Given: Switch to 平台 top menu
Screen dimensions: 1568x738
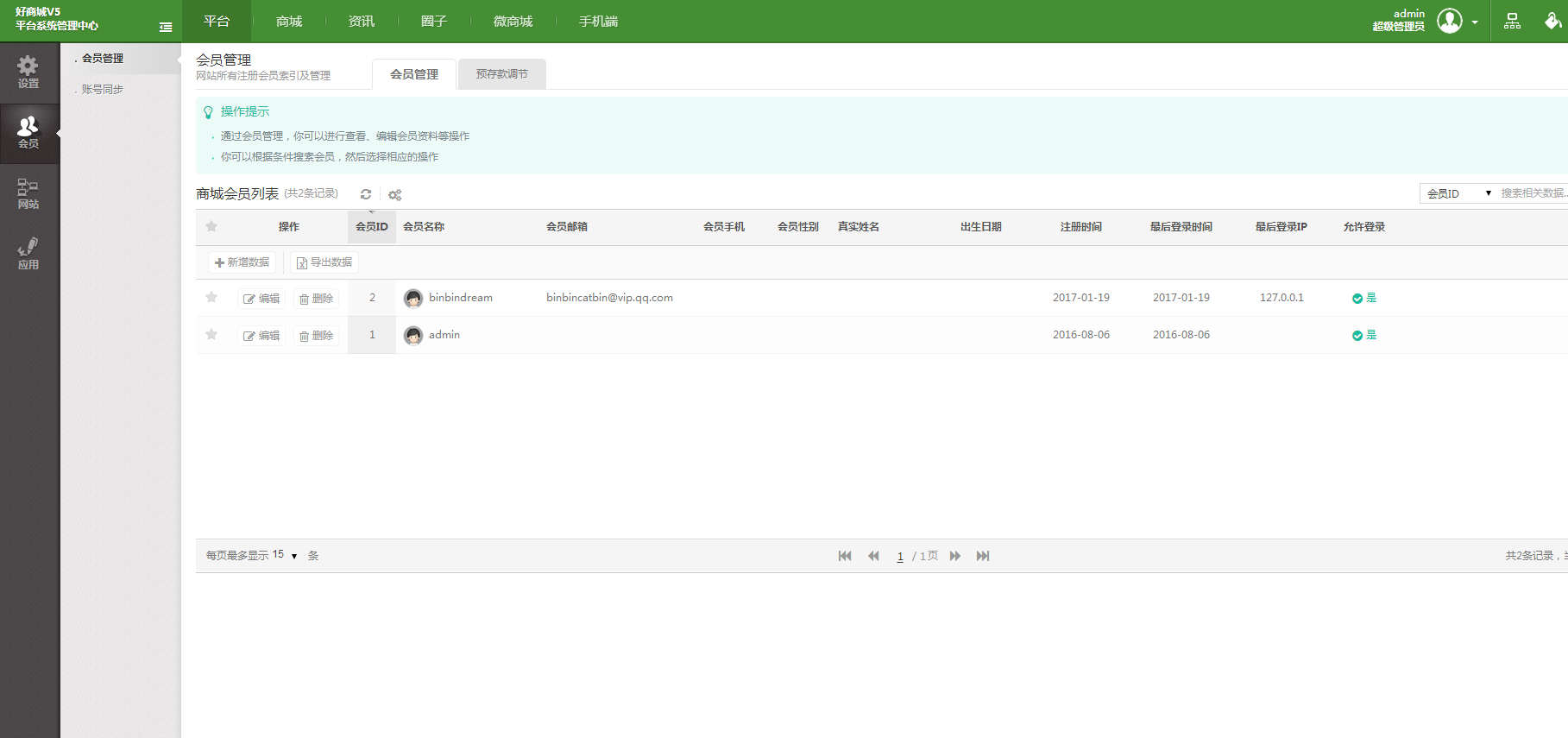Looking at the screenshot, I should 217,21.
